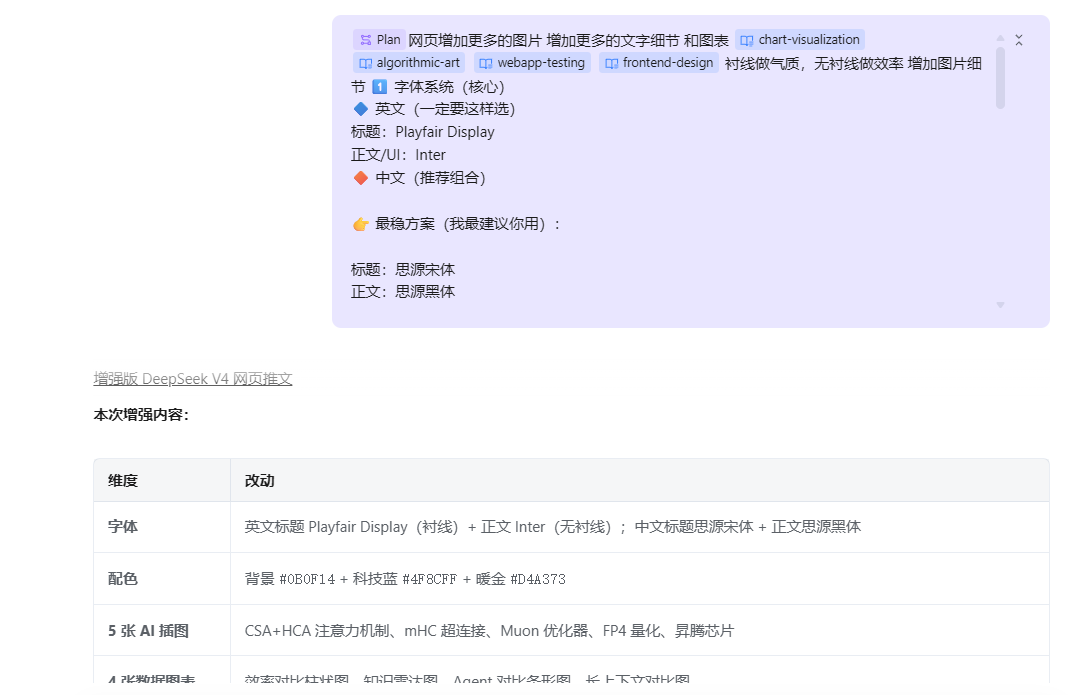The width and height of the screenshot is (1079, 695).
Task: Click the chart-visualization skill tag
Action: pos(800,40)
